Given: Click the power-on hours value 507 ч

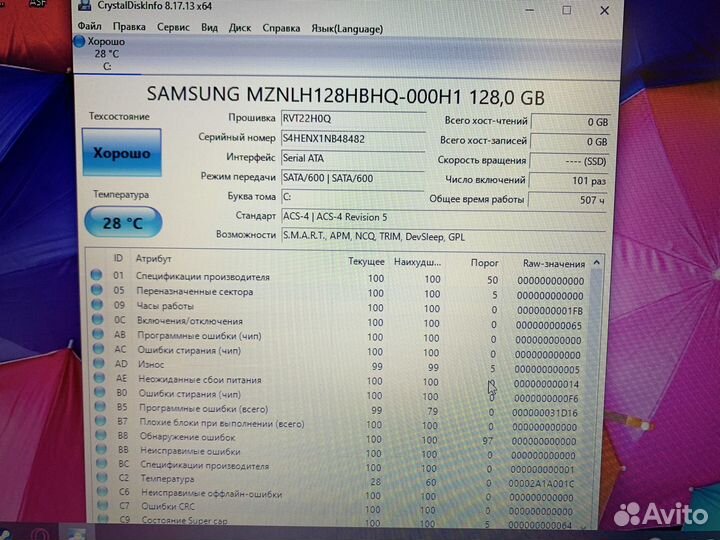Looking at the screenshot, I should click(x=569, y=200).
